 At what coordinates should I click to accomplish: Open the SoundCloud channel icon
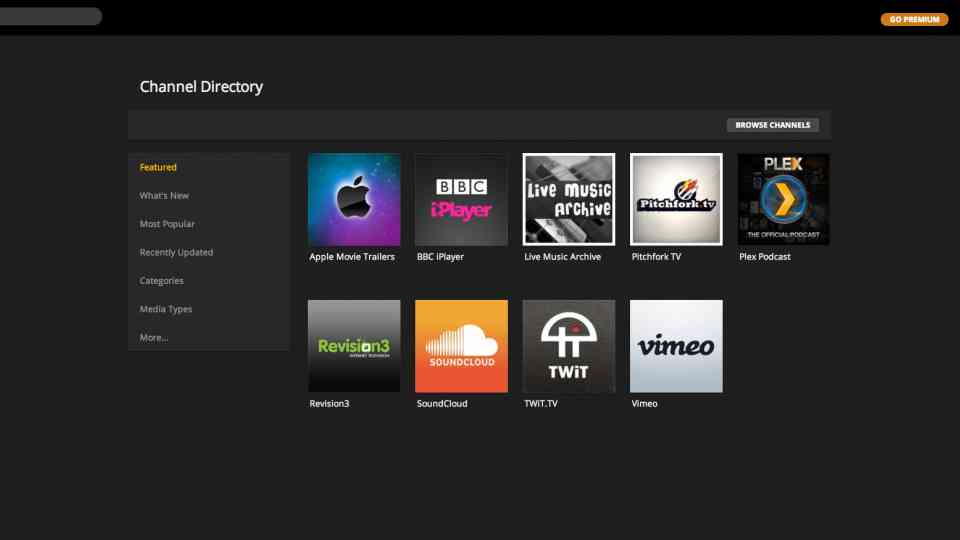(461, 346)
